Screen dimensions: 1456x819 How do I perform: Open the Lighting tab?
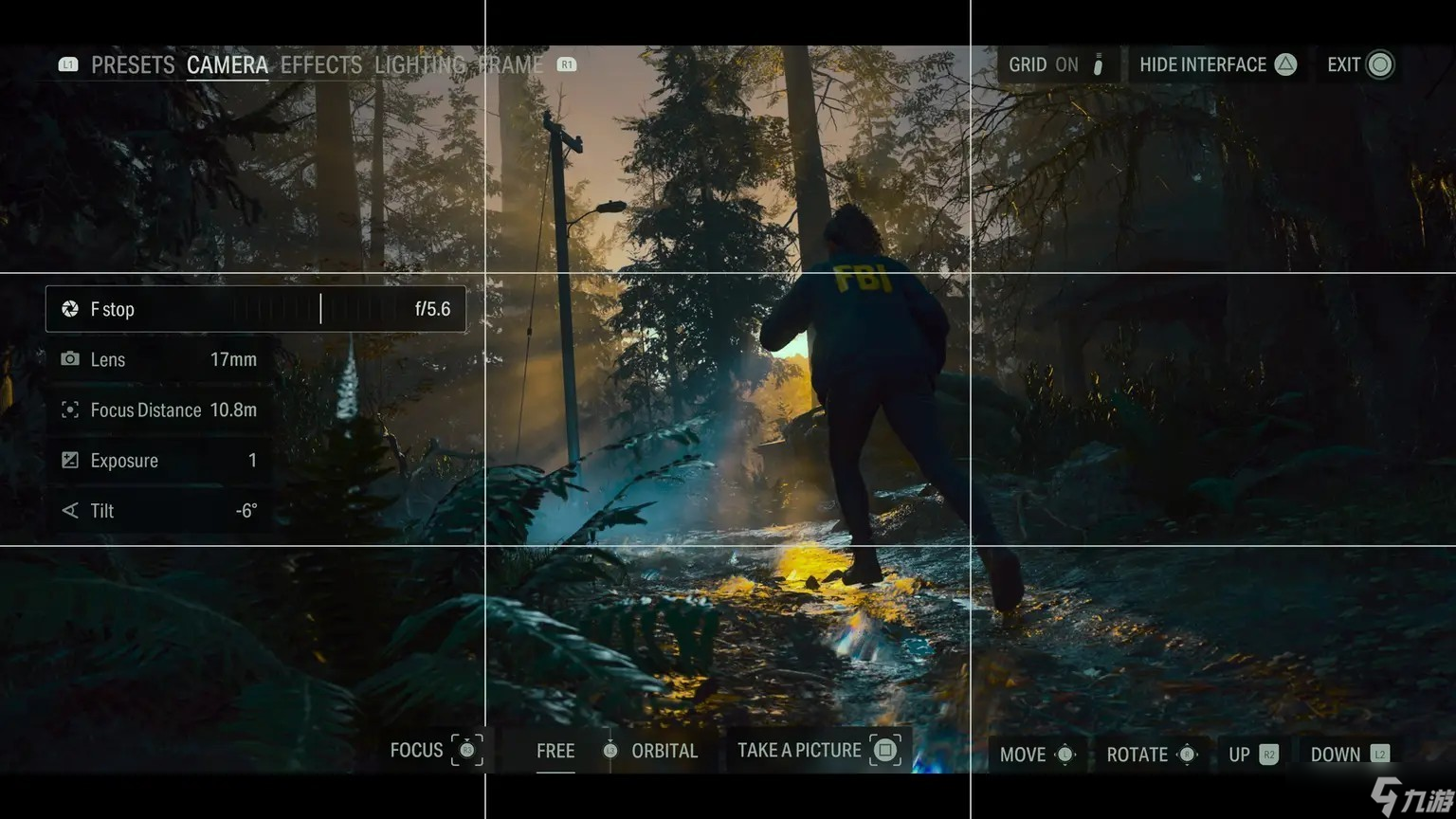[420, 64]
